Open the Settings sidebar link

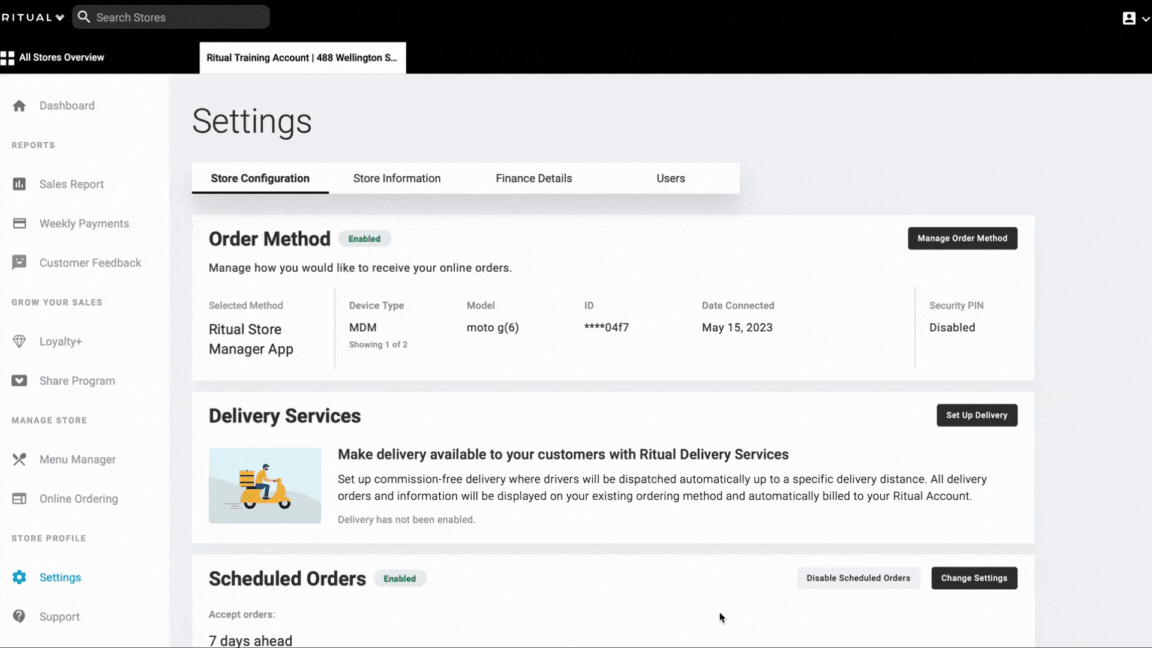60,577
